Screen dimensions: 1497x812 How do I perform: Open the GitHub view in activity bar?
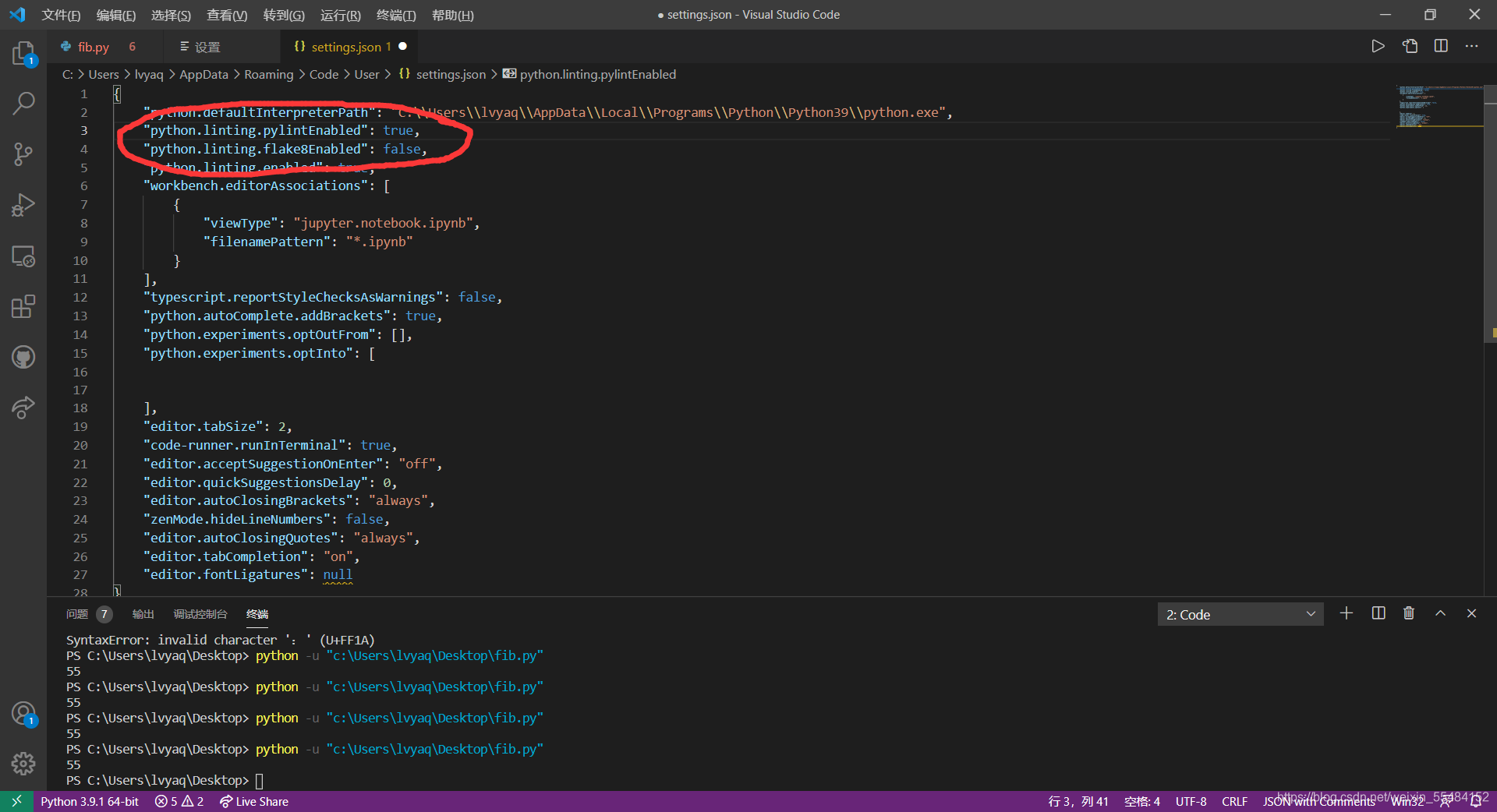tap(23, 357)
